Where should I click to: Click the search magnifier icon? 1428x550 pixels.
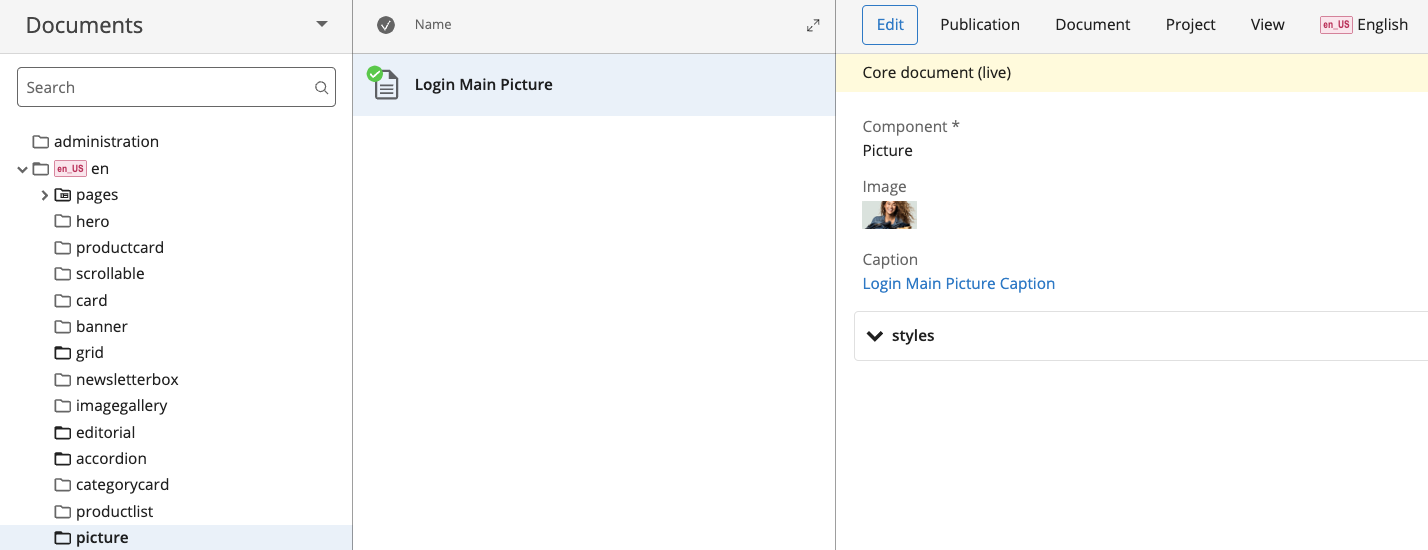click(x=321, y=88)
